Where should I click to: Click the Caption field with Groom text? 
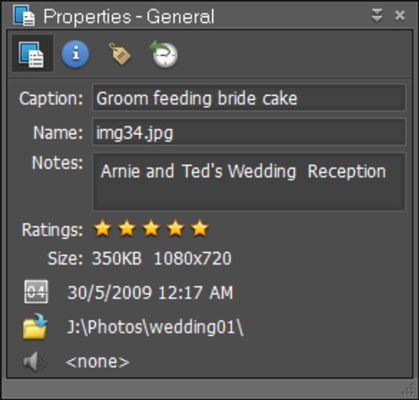(x=249, y=98)
